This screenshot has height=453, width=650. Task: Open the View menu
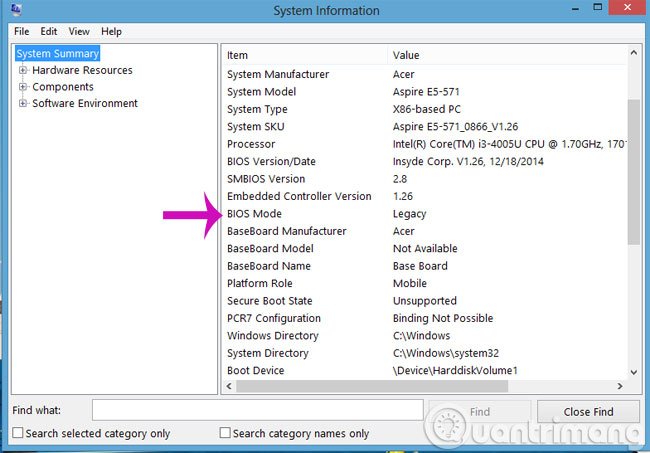(x=79, y=31)
